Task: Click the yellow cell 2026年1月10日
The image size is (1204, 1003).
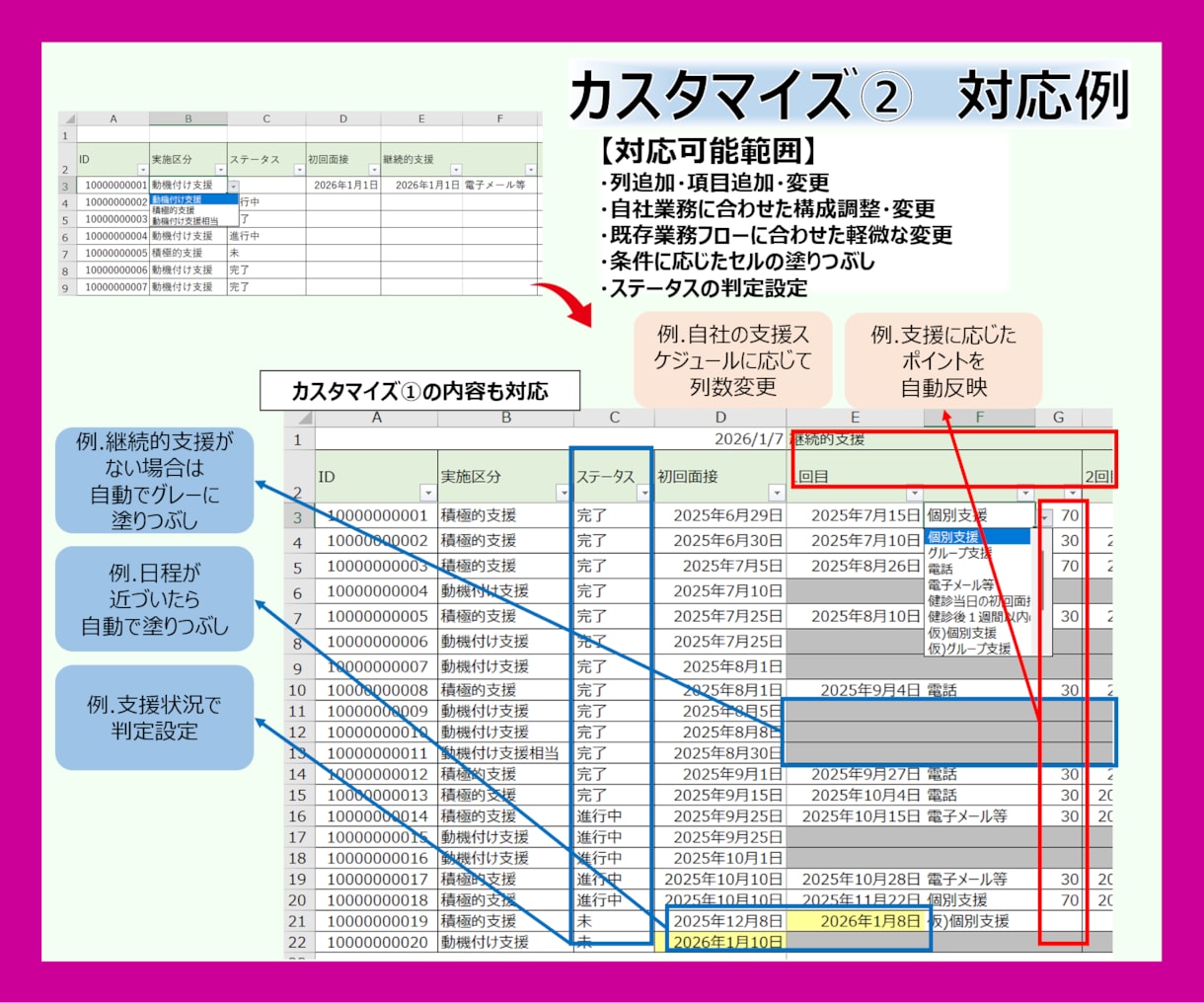Action: pos(720,942)
